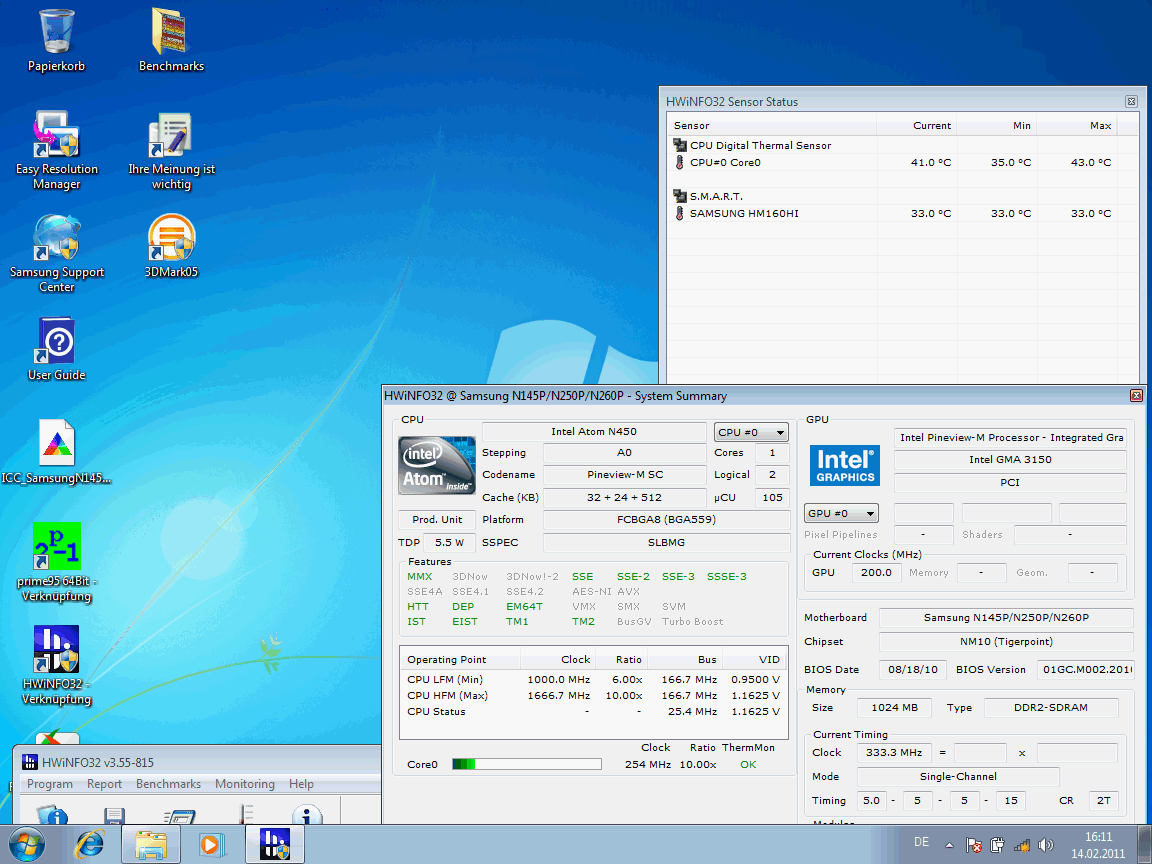Launch the prime95 64Bit shortcut
1152x864 pixels.
click(x=57, y=562)
